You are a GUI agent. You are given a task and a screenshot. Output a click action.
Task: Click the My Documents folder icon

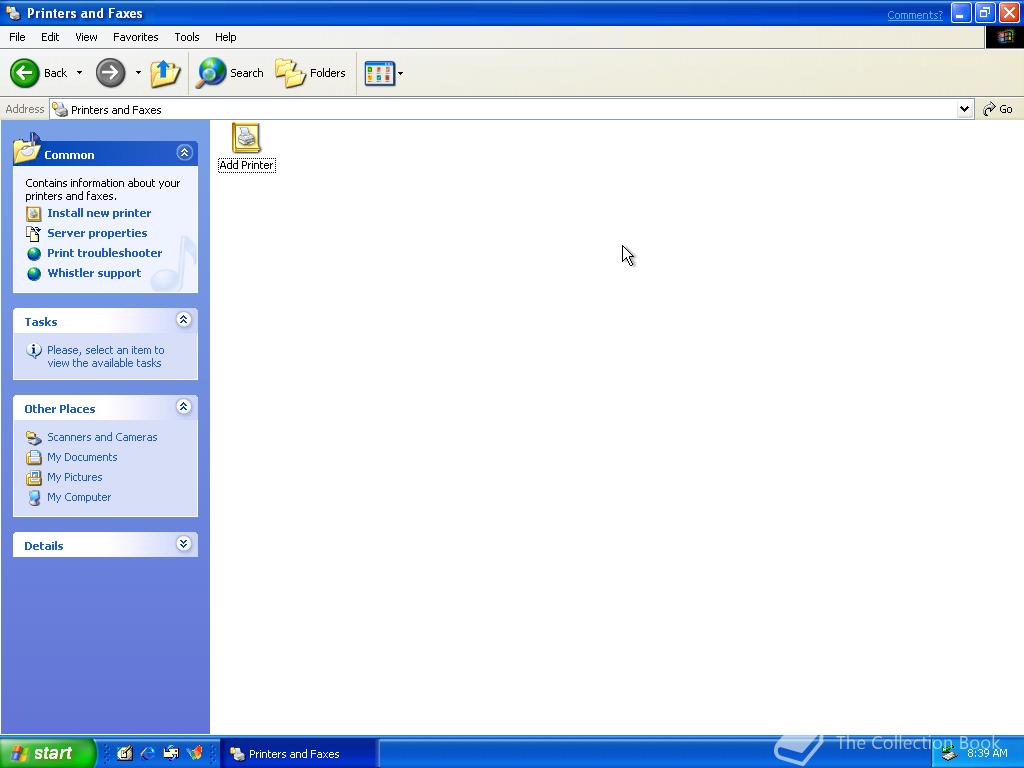pos(33,458)
